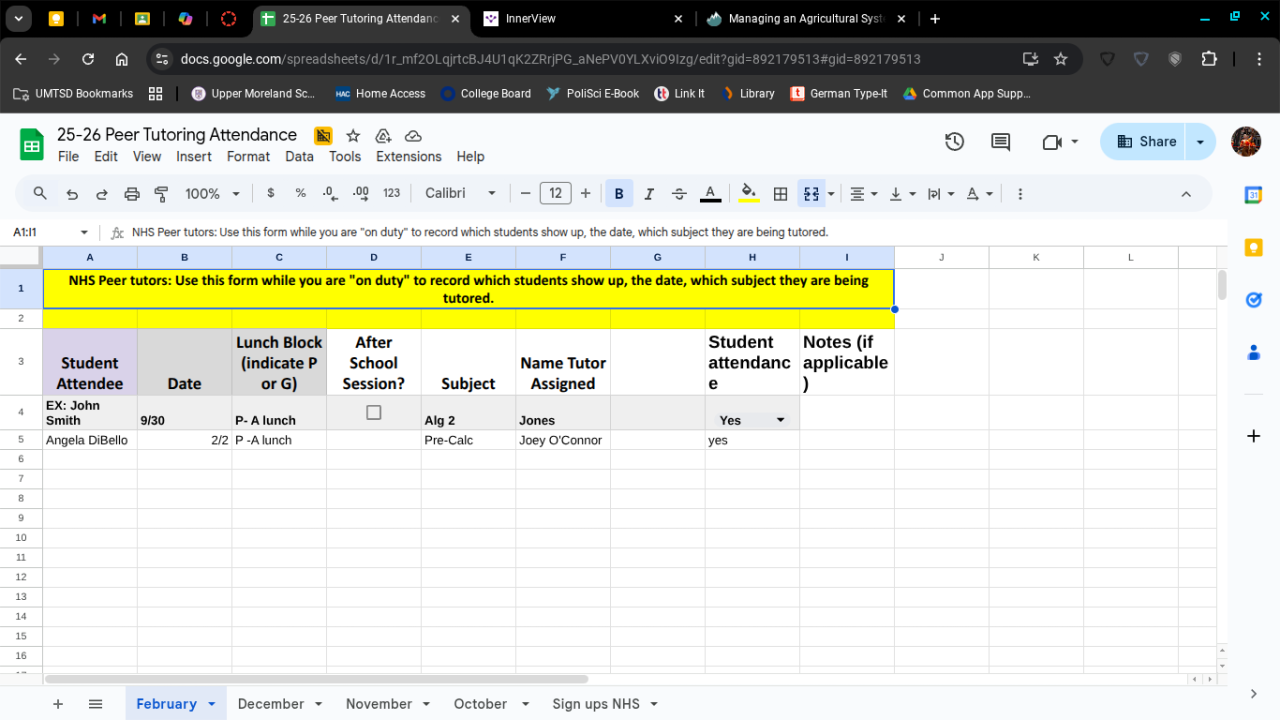Image resolution: width=1280 pixels, height=720 pixels.
Task: Click the borders icon in toolbar
Action: click(x=781, y=194)
